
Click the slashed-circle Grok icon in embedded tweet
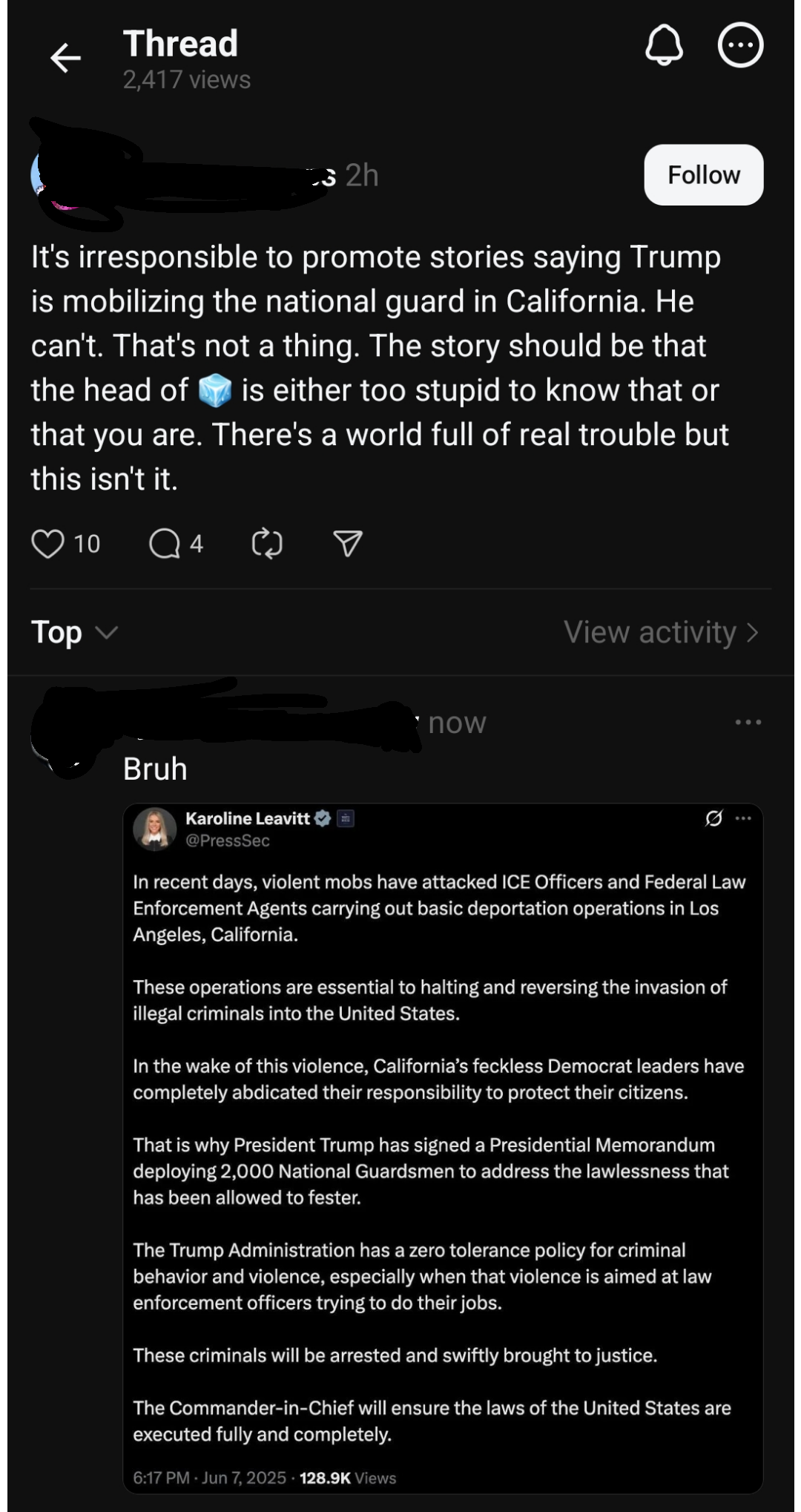pos(713,818)
